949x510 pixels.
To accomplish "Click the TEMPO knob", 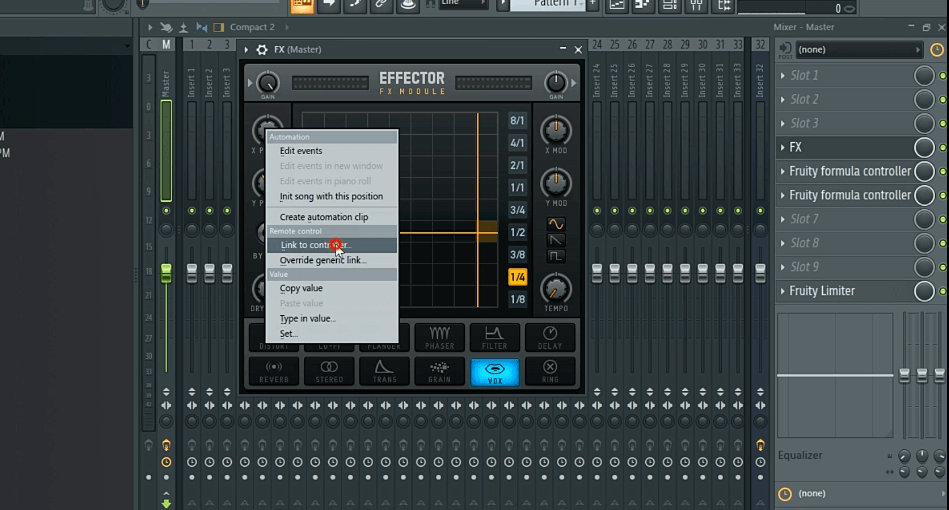I will pyautogui.click(x=556, y=289).
